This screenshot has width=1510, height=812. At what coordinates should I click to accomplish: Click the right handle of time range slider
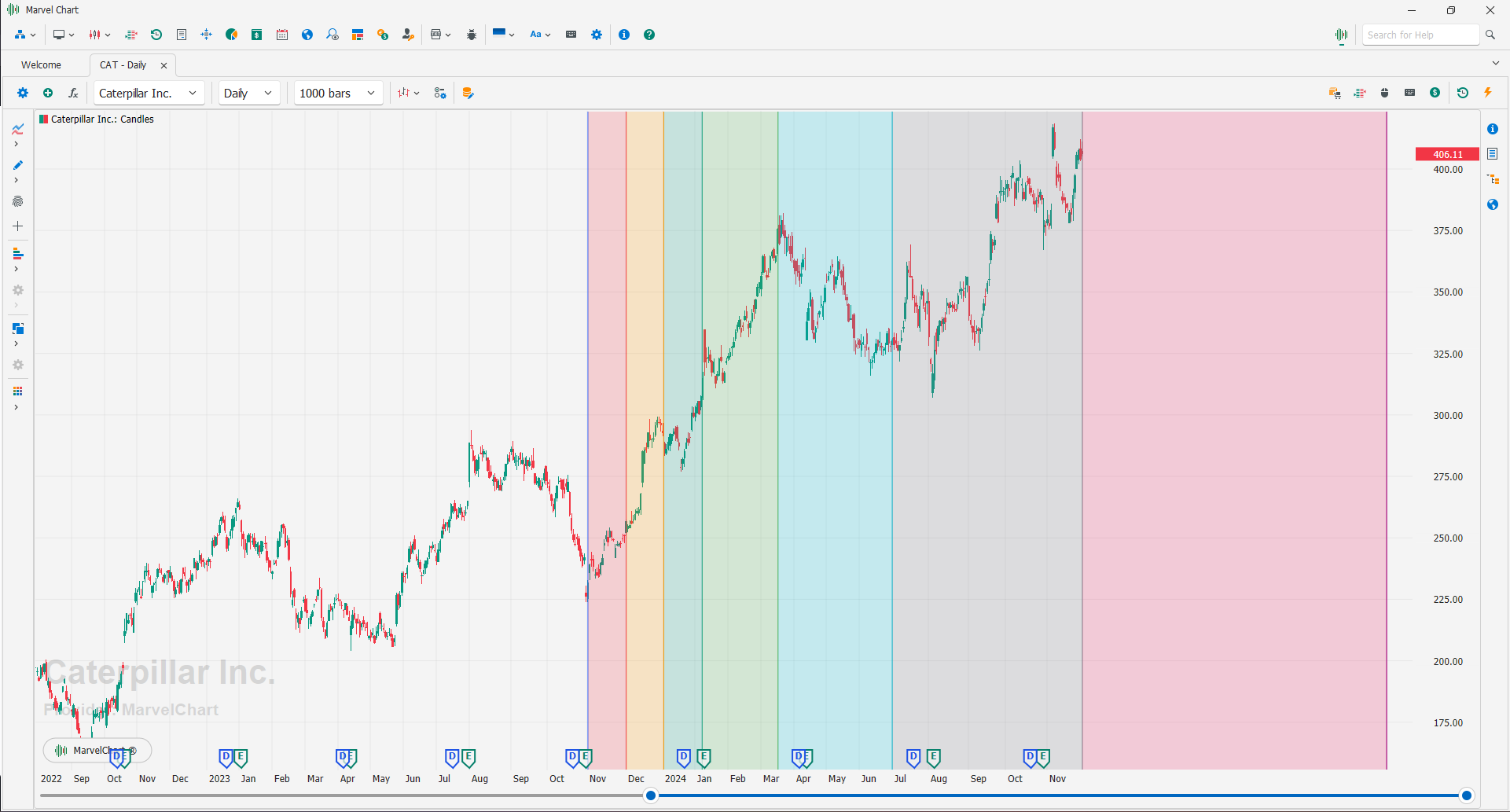pos(1466,795)
